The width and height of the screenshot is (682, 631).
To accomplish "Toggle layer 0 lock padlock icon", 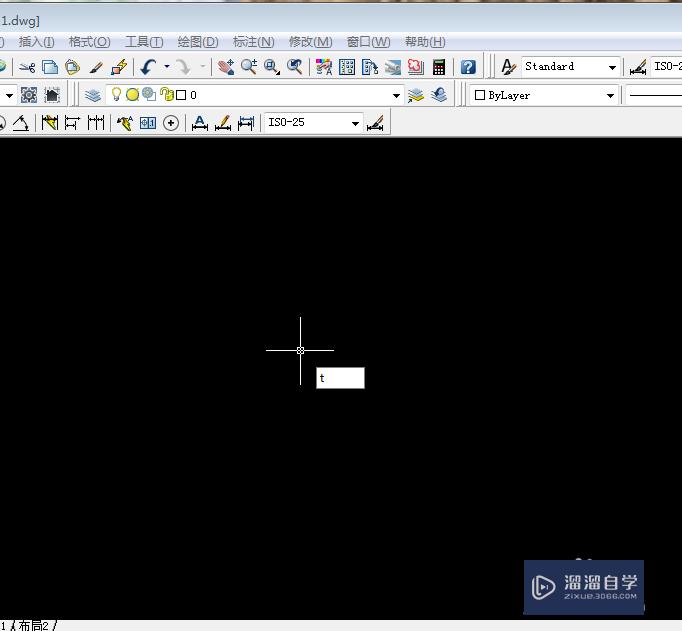I will click(x=167, y=94).
